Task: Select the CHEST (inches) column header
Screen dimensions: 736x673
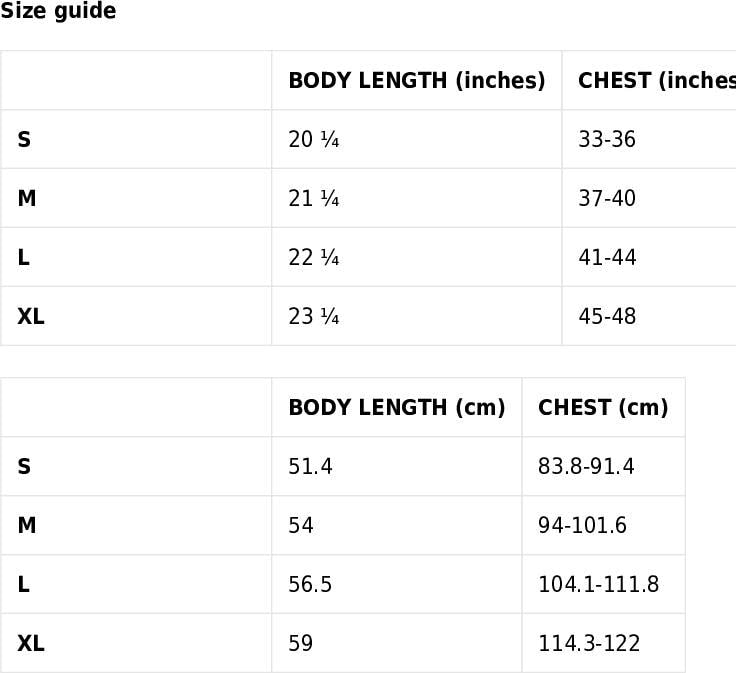Action: point(649,80)
